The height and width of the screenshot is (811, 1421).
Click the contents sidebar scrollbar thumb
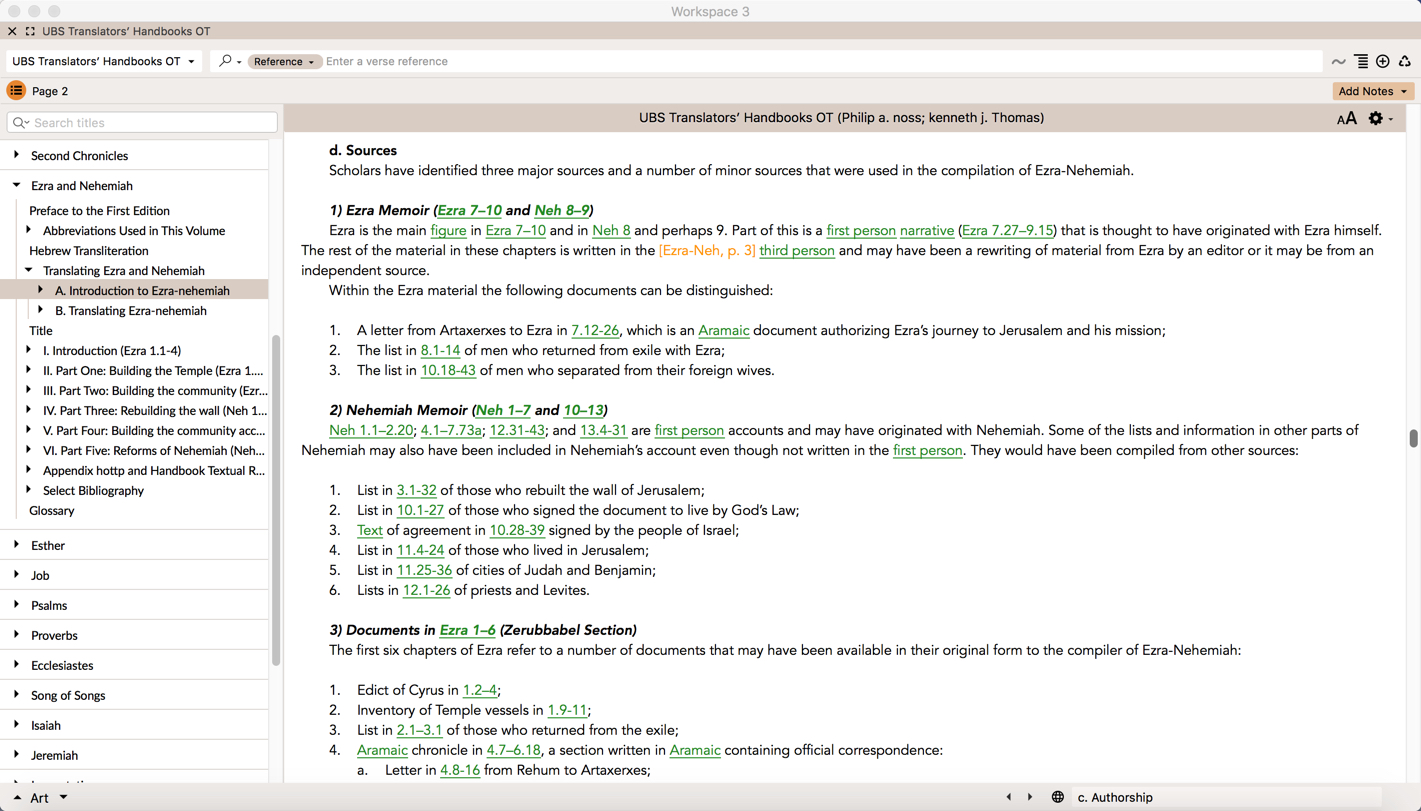pyautogui.click(x=276, y=500)
